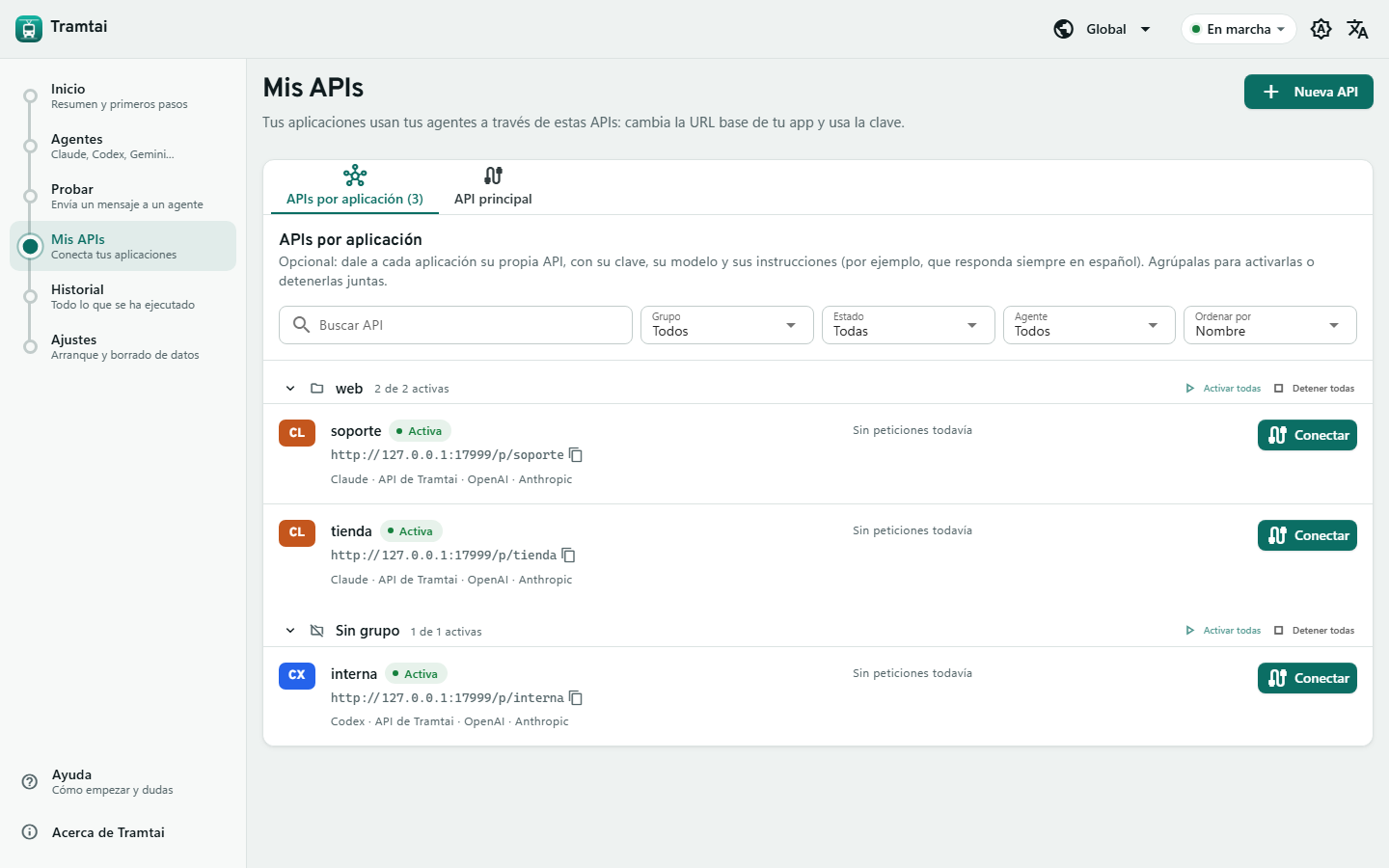Viewport: 1389px width, 868px height.
Task: Click the globe icon beside Global
Action: pyautogui.click(x=1064, y=29)
